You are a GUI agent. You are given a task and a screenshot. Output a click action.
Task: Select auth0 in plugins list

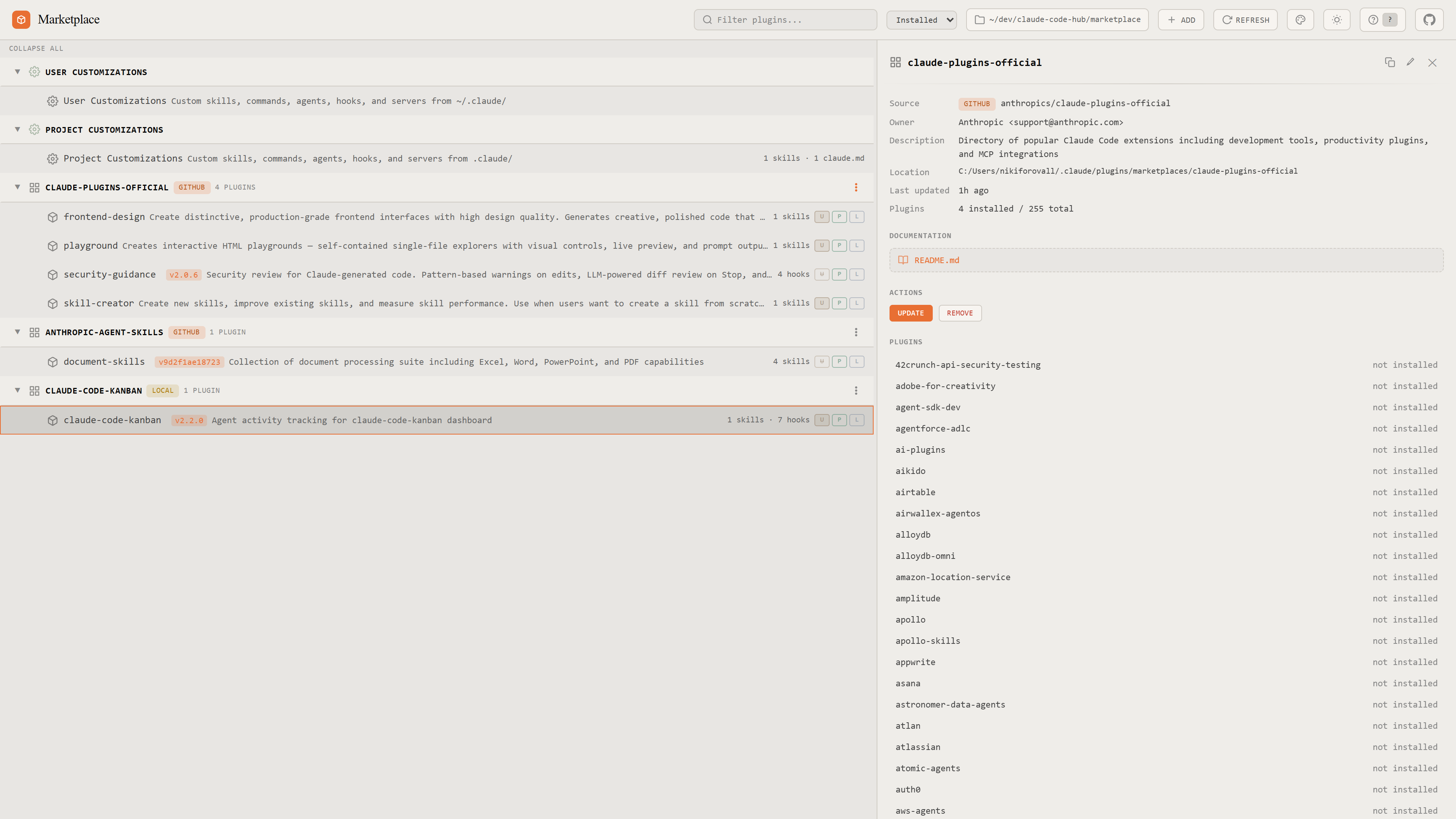pyautogui.click(x=1166, y=789)
